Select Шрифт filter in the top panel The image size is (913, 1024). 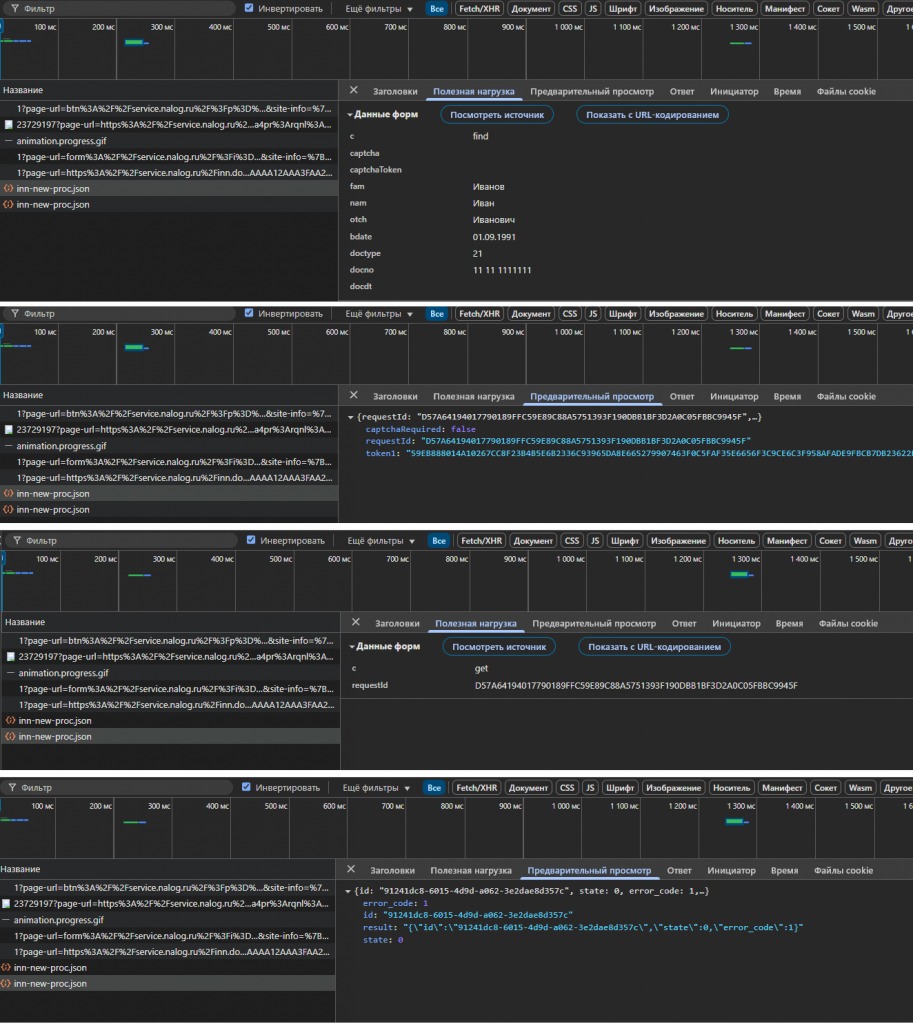click(622, 9)
